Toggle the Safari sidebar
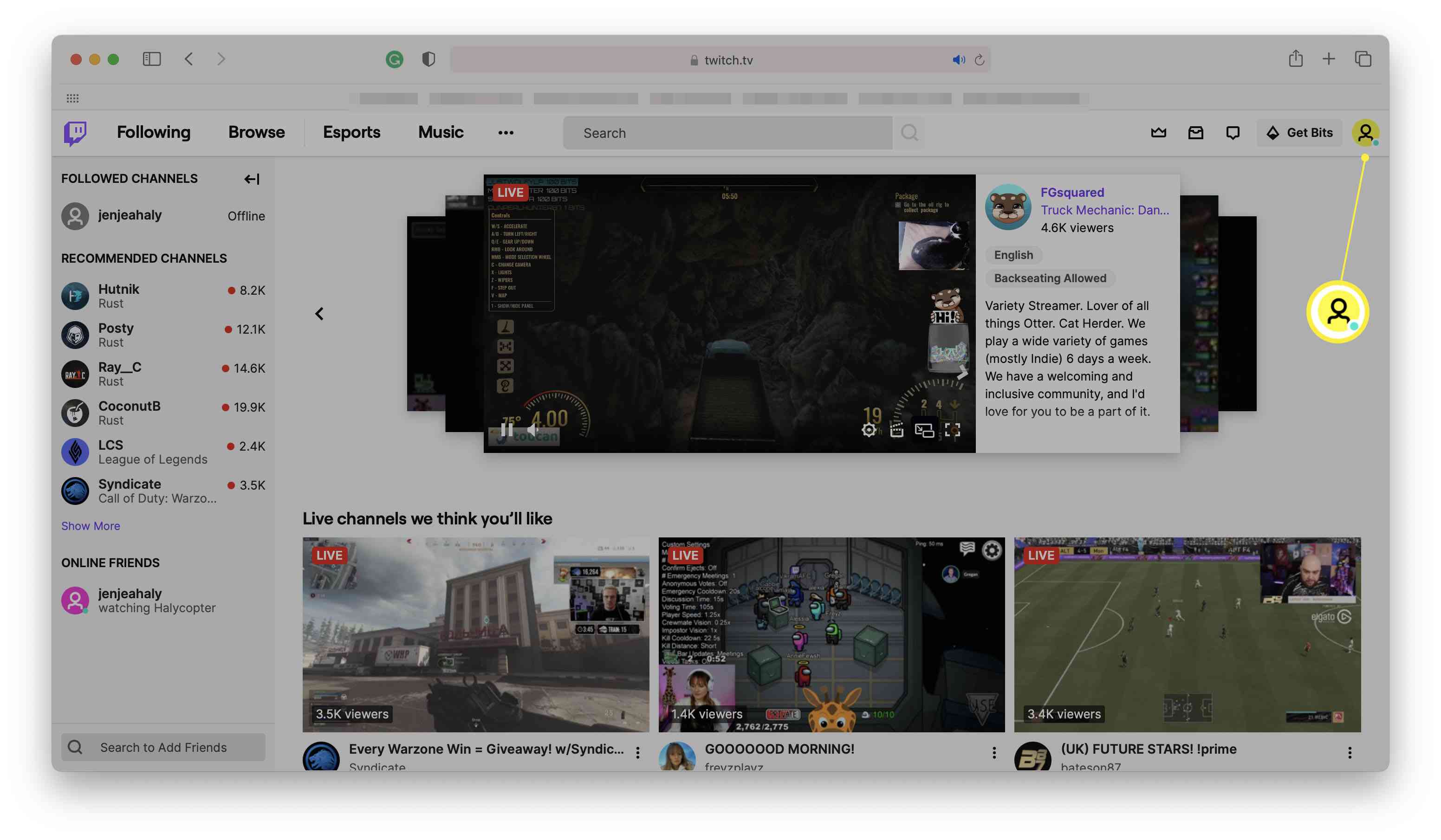The image size is (1441, 840). [x=151, y=59]
